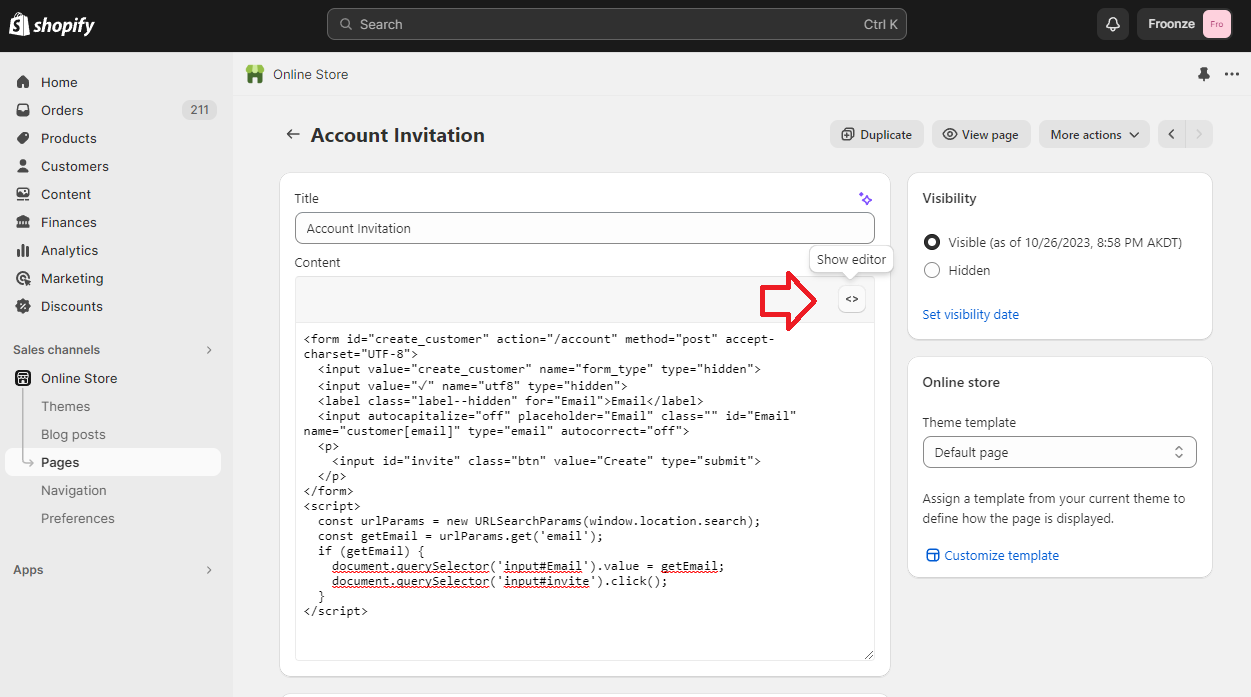Click the Orders inbox icon
Image resolution: width=1251 pixels, height=697 pixels.
coord(23,110)
